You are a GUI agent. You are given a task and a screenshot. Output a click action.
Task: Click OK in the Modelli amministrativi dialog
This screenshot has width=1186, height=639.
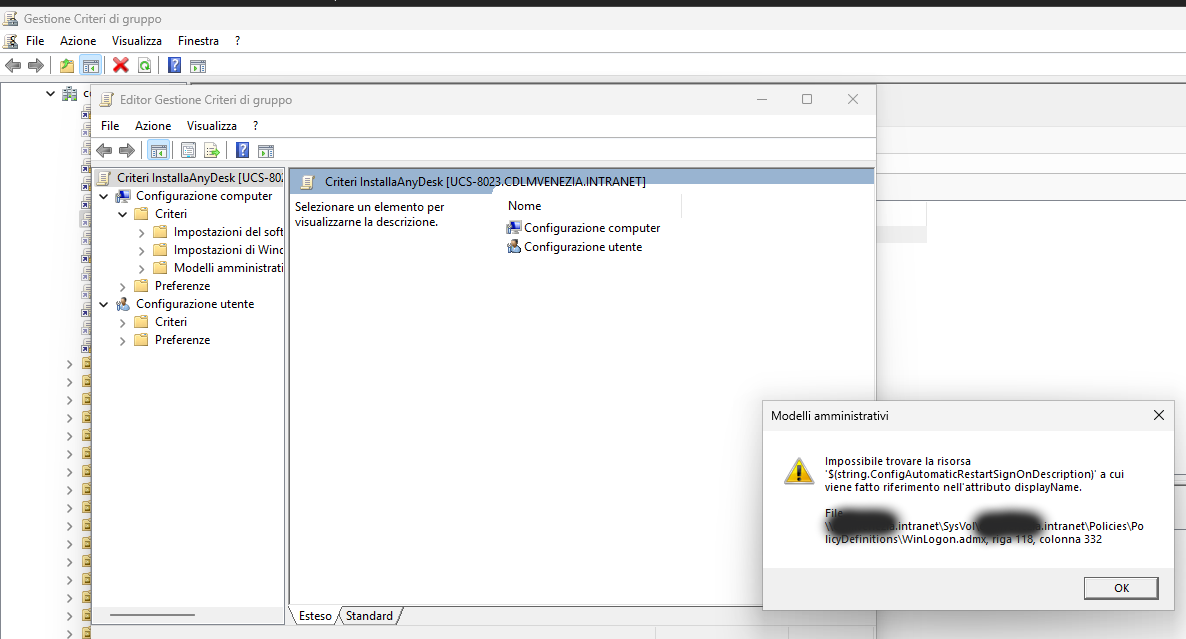tap(1120, 588)
